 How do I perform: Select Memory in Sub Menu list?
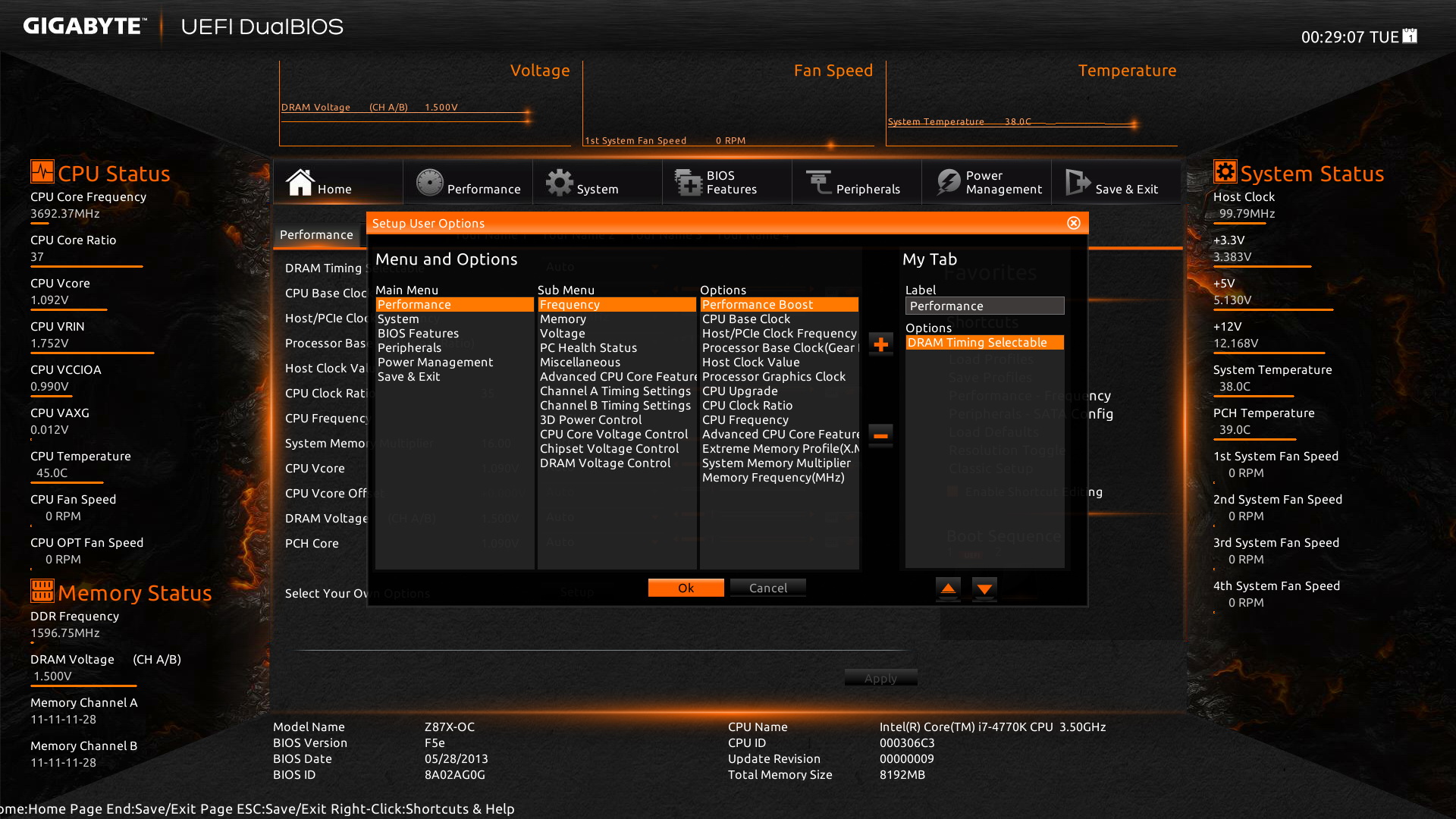[617, 319]
